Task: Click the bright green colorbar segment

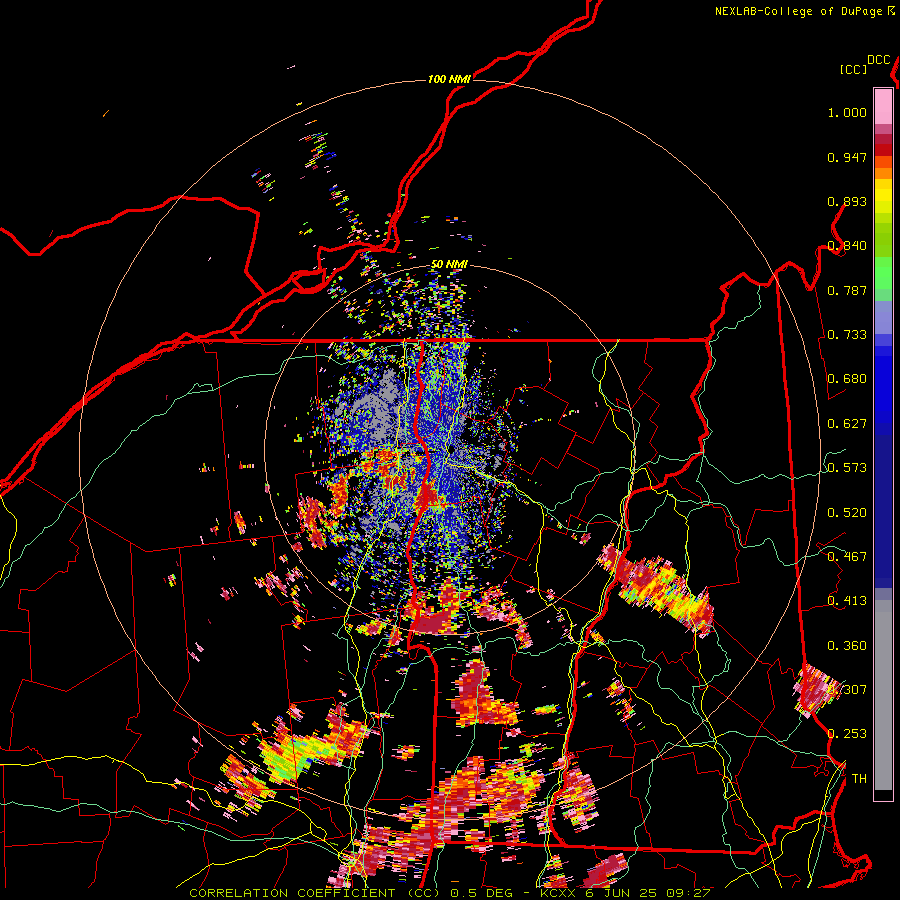Action: pos(883,273)
